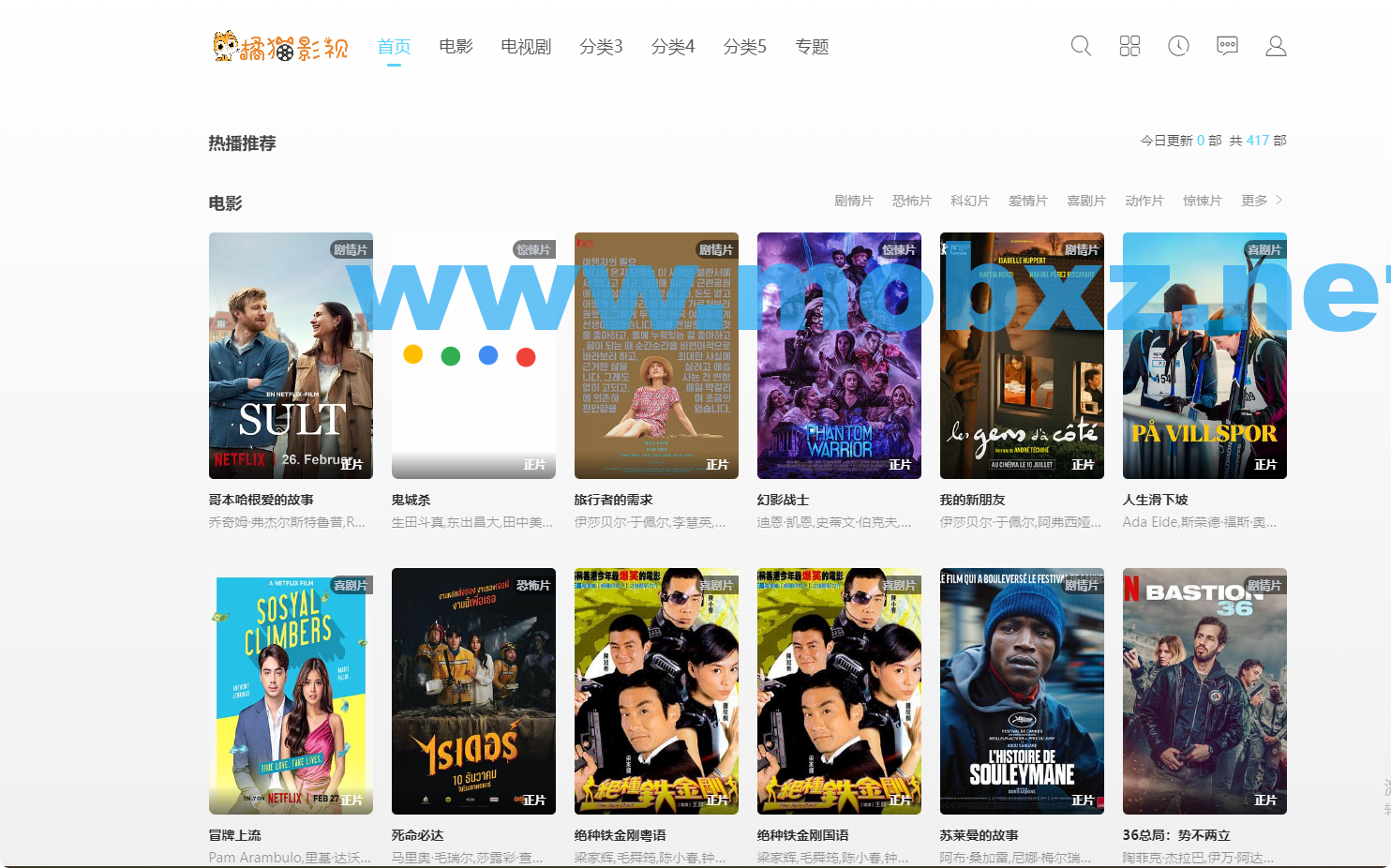The height and width of the screenshot is (868, 1391).
Task: Open Les gens d'à côté poster
Action: [x=1022, y=355]
